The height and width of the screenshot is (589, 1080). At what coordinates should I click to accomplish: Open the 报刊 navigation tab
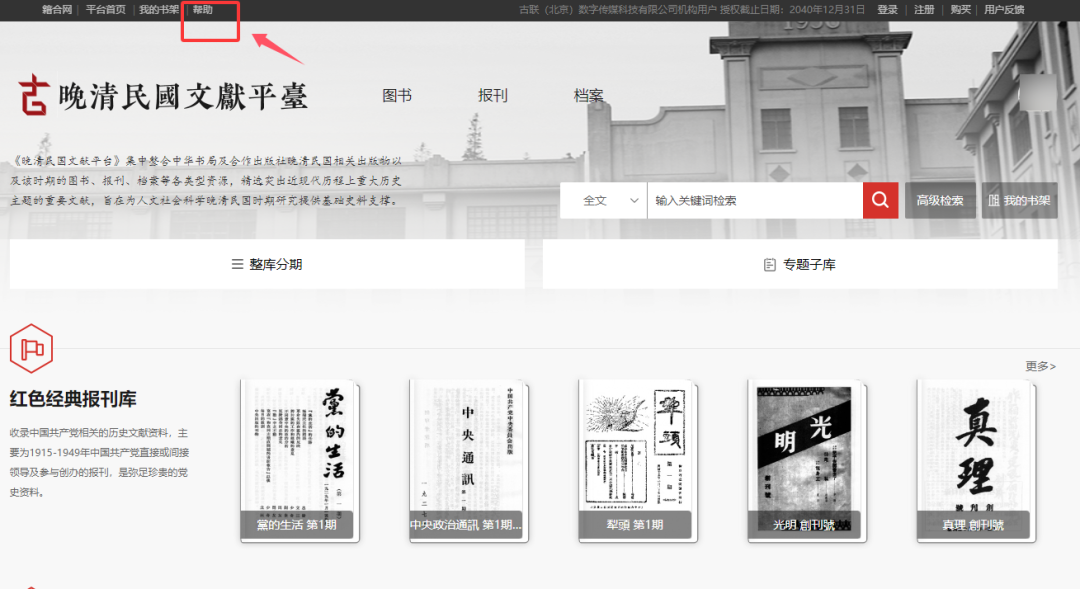tap(493, 96)
